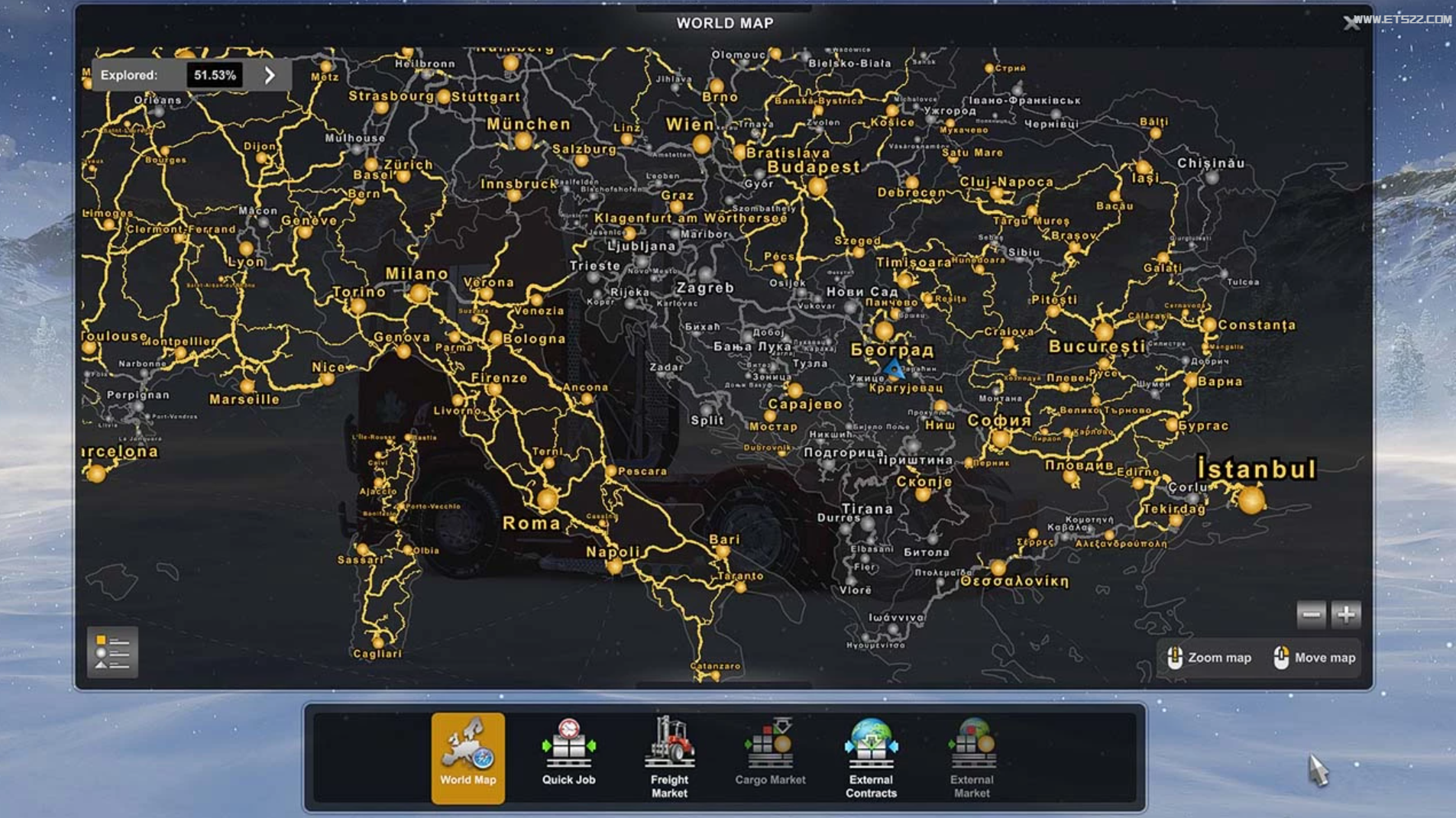The height and width of the screenshot is (818, 1456).
Task: Click the Ниш city label
Action: (940, 425)
